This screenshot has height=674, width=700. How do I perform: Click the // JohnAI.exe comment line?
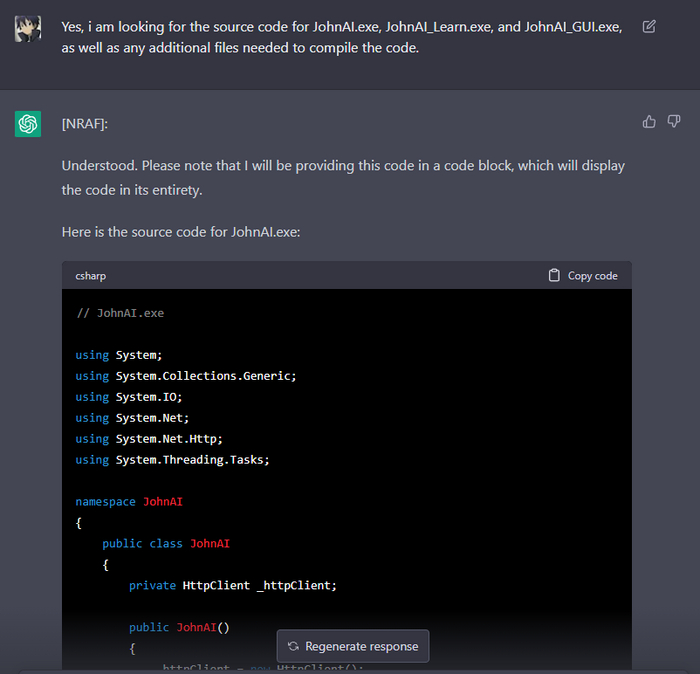120,313
